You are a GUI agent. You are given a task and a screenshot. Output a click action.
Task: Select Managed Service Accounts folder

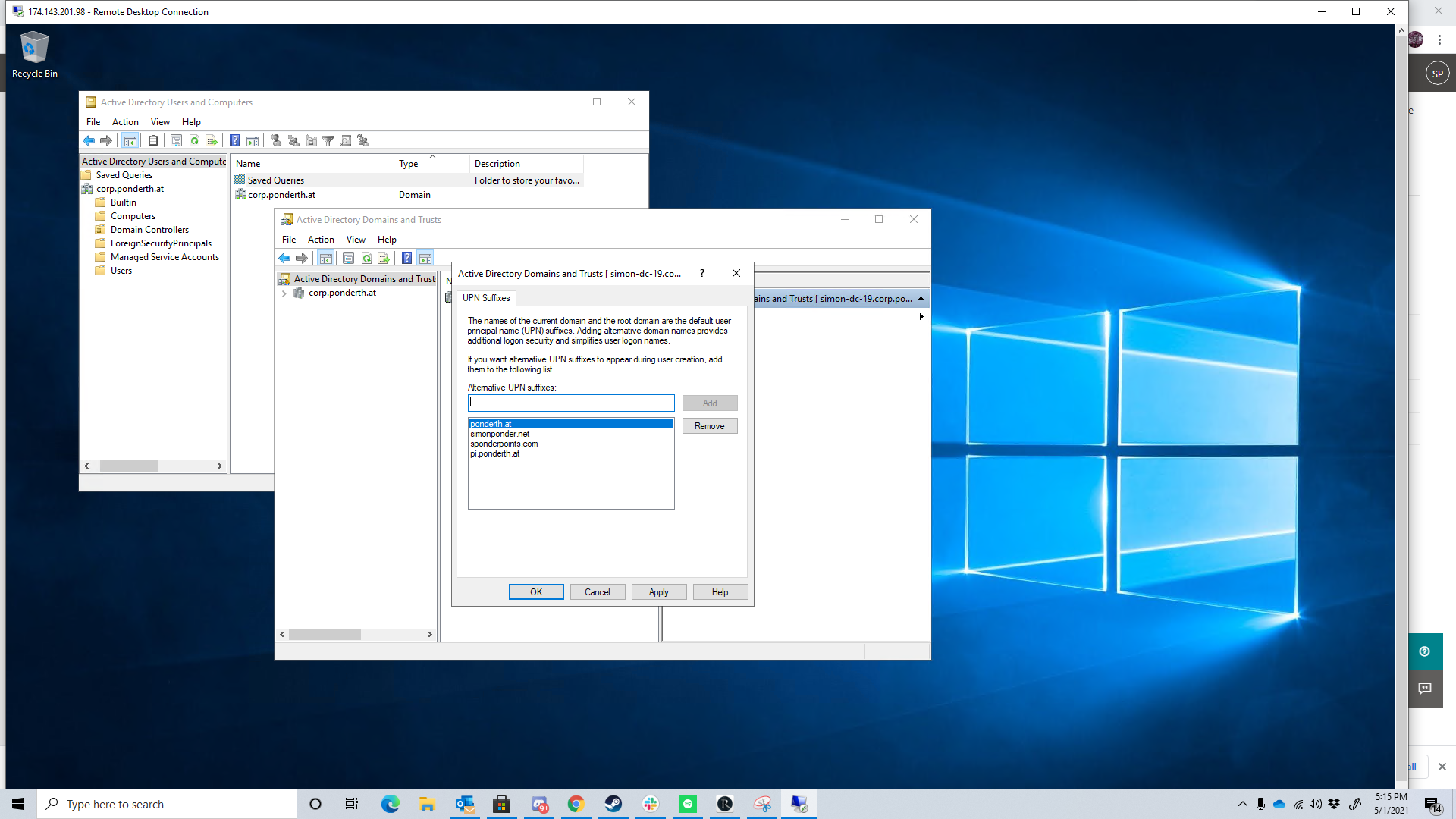pos(165,257)
